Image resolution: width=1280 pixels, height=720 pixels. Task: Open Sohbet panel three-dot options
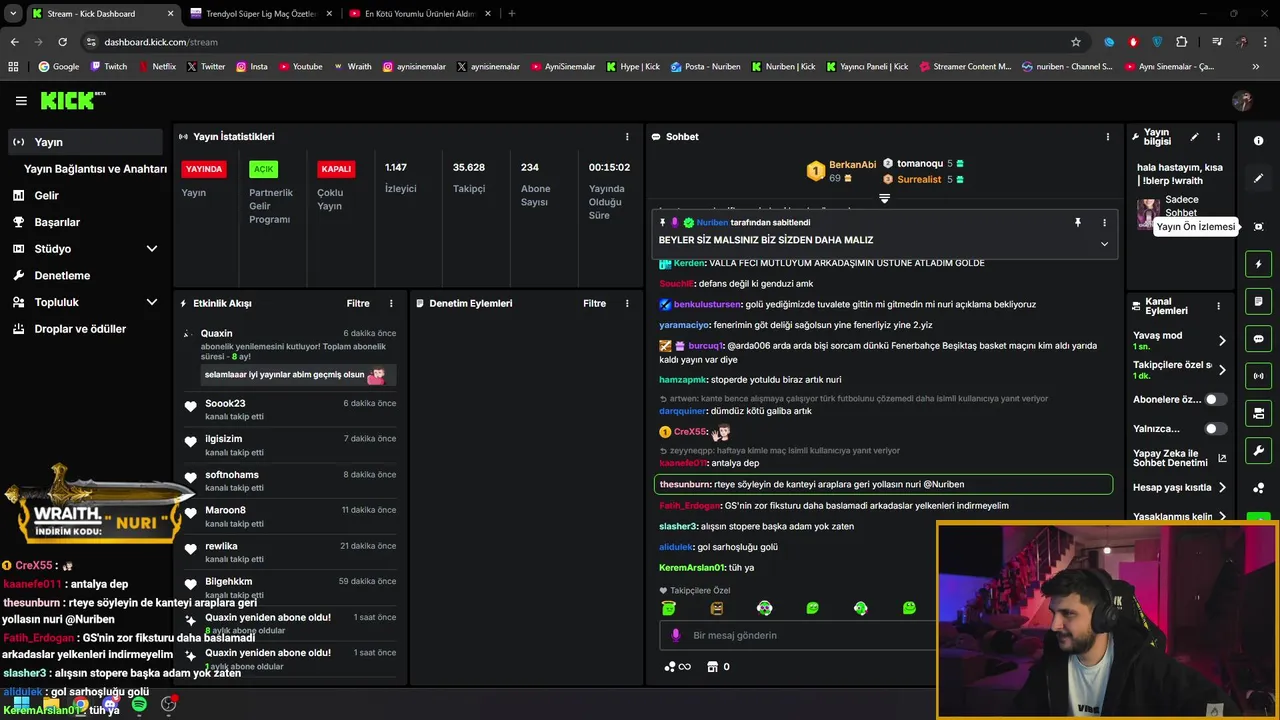[1107, 137]
